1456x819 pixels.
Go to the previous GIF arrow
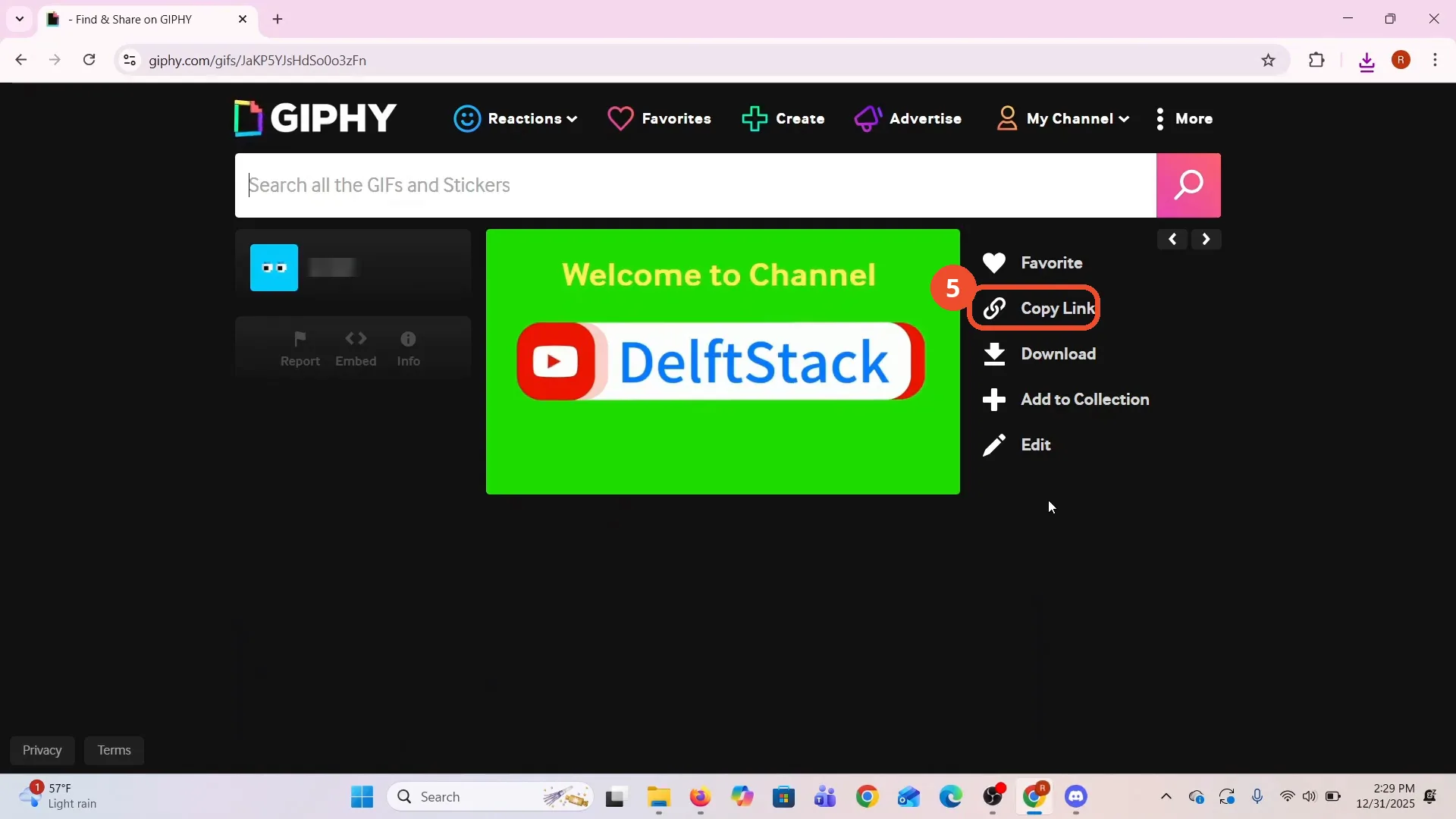(x=1172, y=240)
